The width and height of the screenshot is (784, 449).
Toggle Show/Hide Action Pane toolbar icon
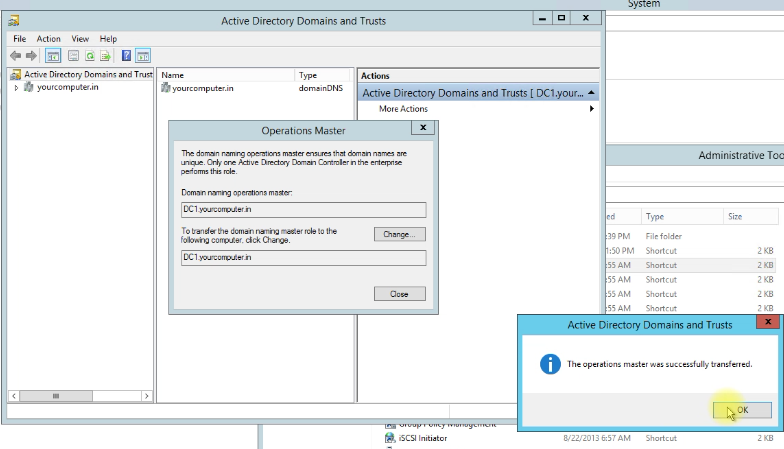pyautogui.click(x=143, y=56)
